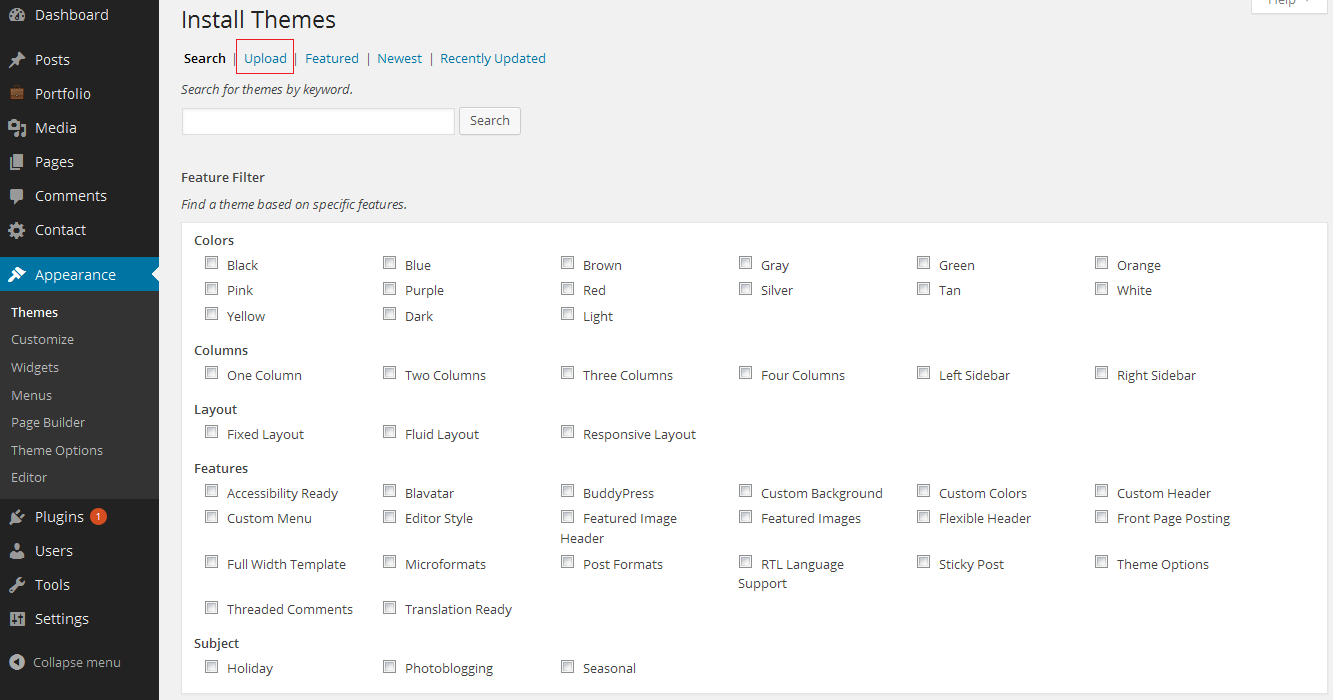Switch to the Upload tab

(265, 58)
